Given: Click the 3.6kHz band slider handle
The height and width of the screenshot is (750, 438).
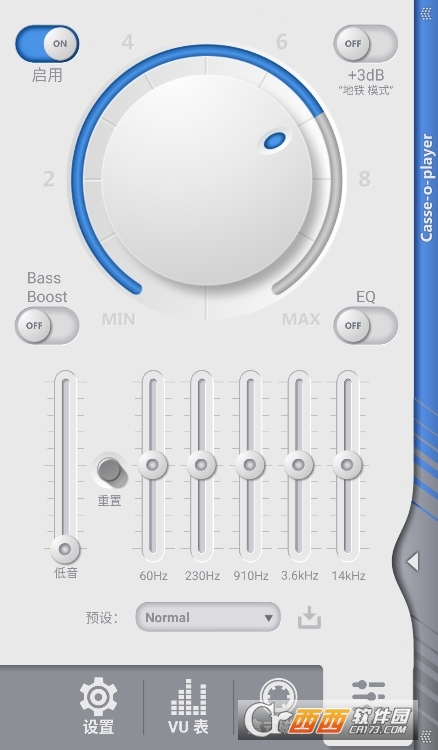Looking at the screenshot, I should [299, 464].
